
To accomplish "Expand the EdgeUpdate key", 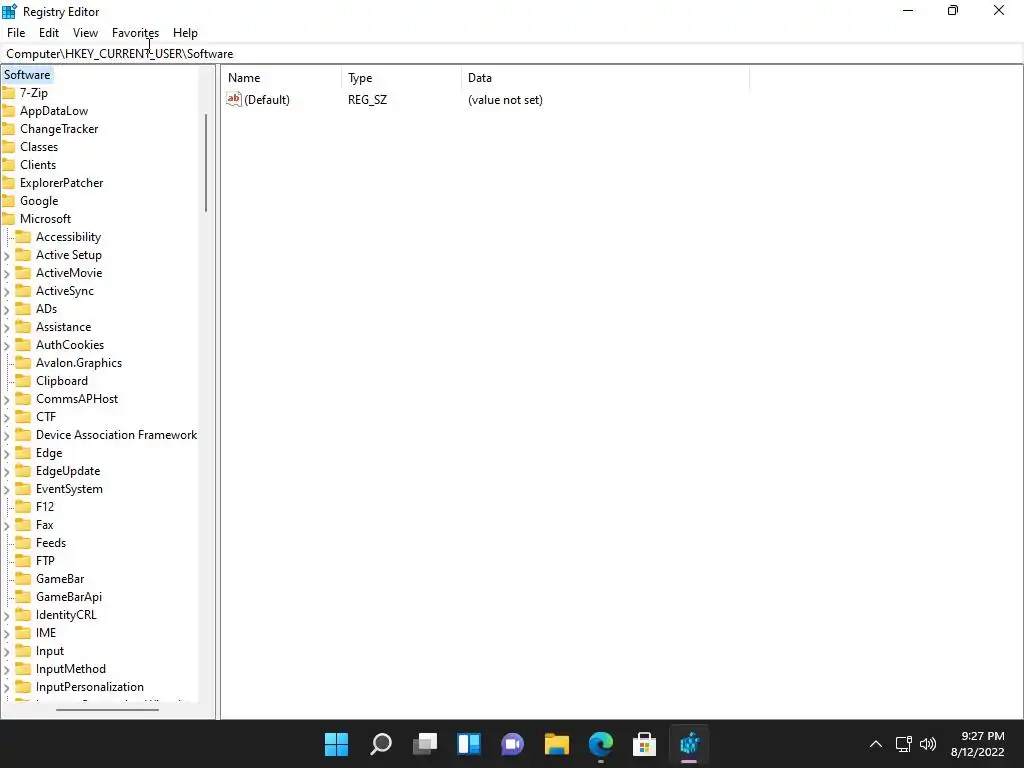I will click(x=7, y=472).
